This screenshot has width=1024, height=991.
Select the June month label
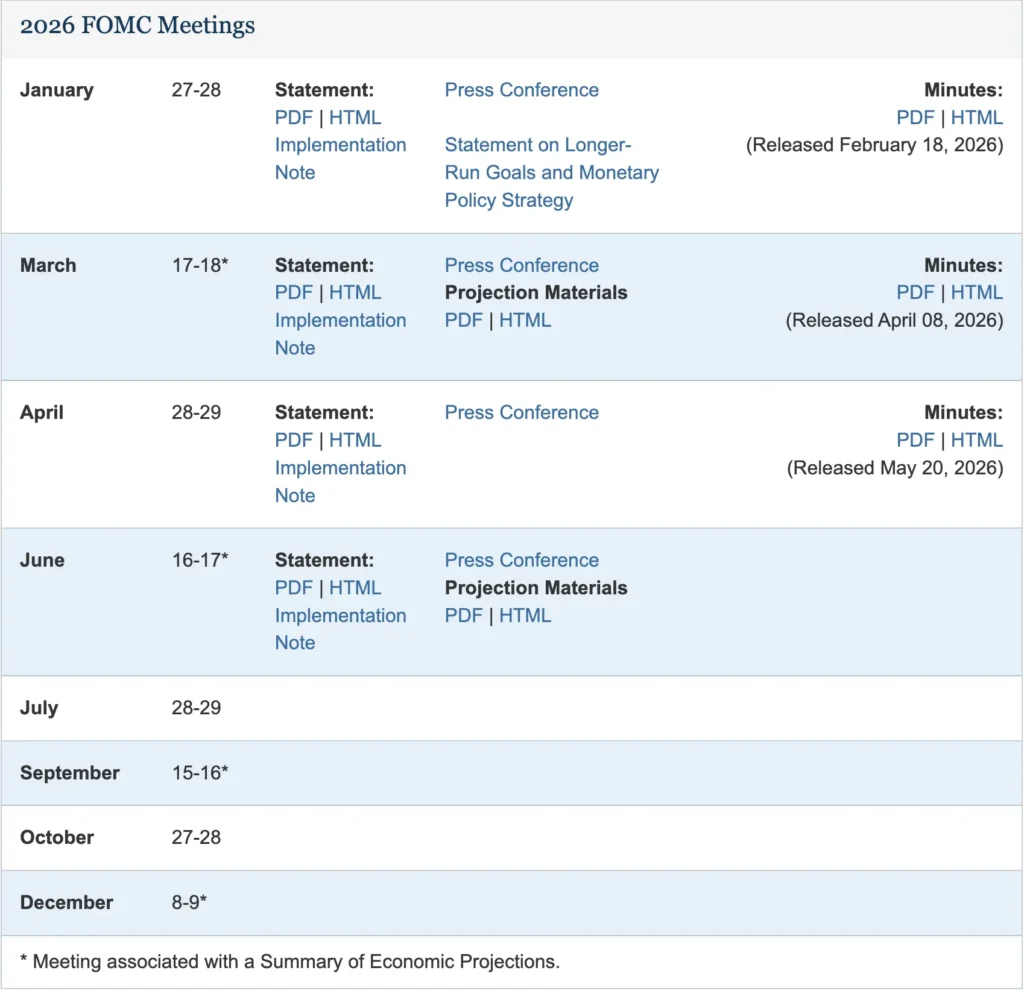42,560
